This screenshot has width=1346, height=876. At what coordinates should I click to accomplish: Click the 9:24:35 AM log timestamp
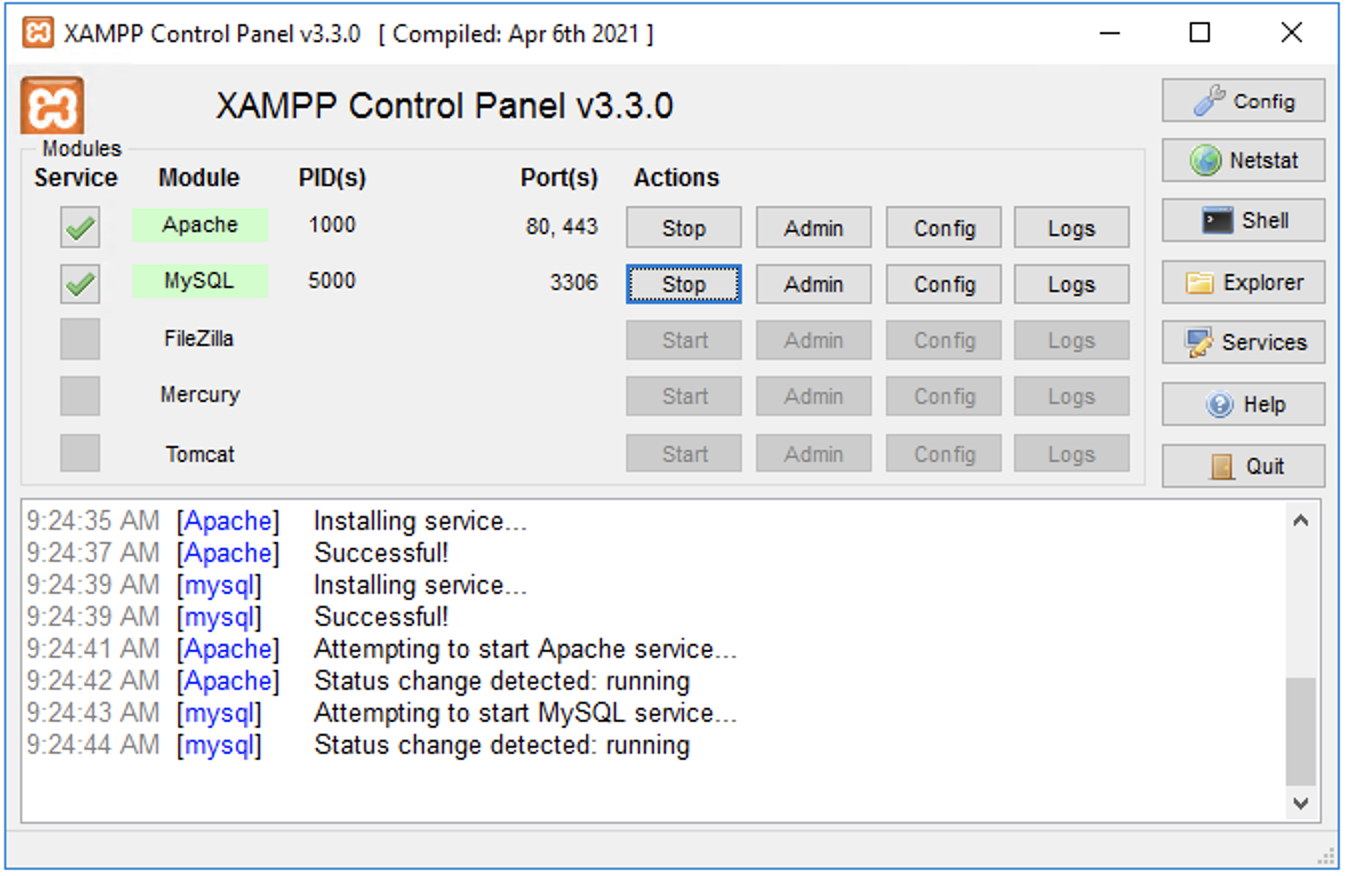click(93, 521)
